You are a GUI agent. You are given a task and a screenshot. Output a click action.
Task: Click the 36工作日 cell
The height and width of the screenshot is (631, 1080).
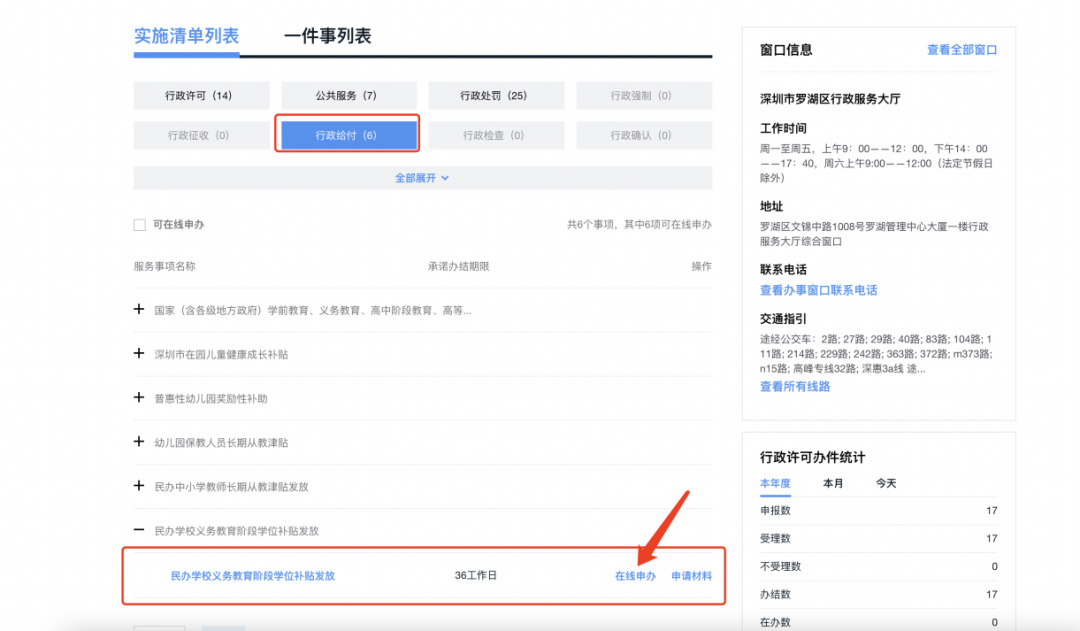point(475,575)
